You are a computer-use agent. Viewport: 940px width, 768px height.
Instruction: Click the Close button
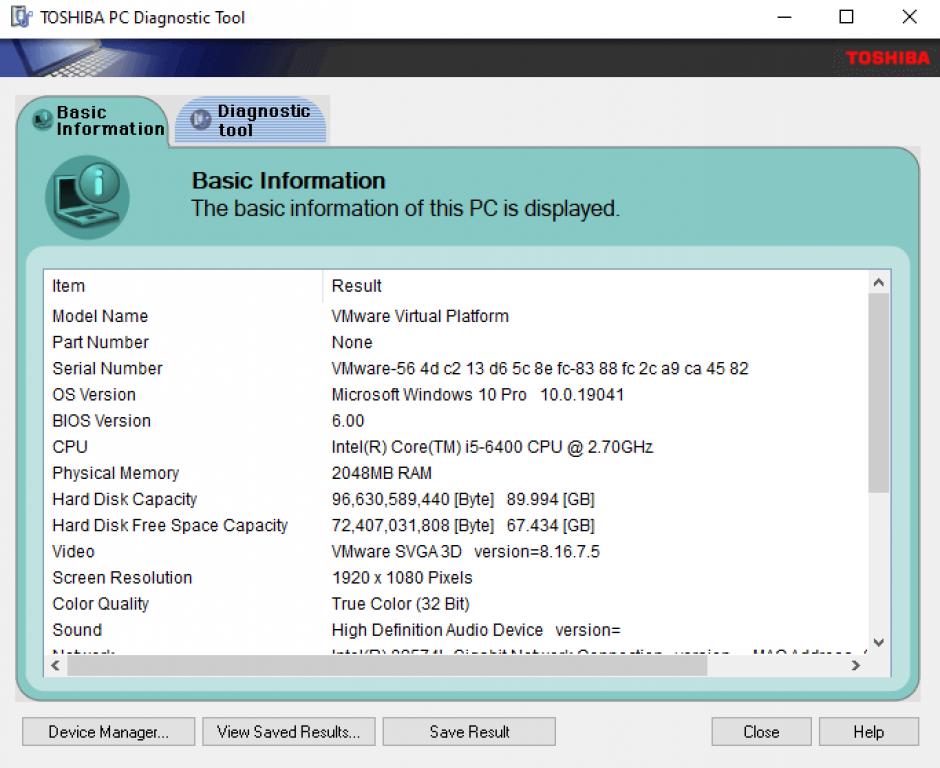pos(761,731)
